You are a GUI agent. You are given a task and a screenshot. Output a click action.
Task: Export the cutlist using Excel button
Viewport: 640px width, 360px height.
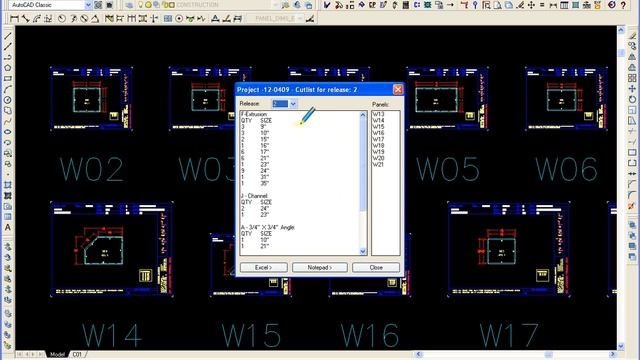(264, 267)
